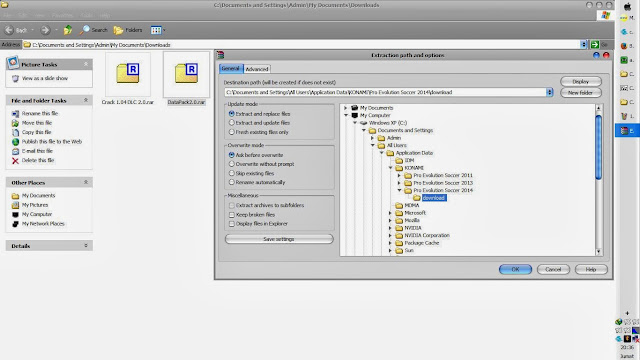Click Cancel in extraction dialog
Viewport: 640px width, 360px height.
[x=553, y=269]
